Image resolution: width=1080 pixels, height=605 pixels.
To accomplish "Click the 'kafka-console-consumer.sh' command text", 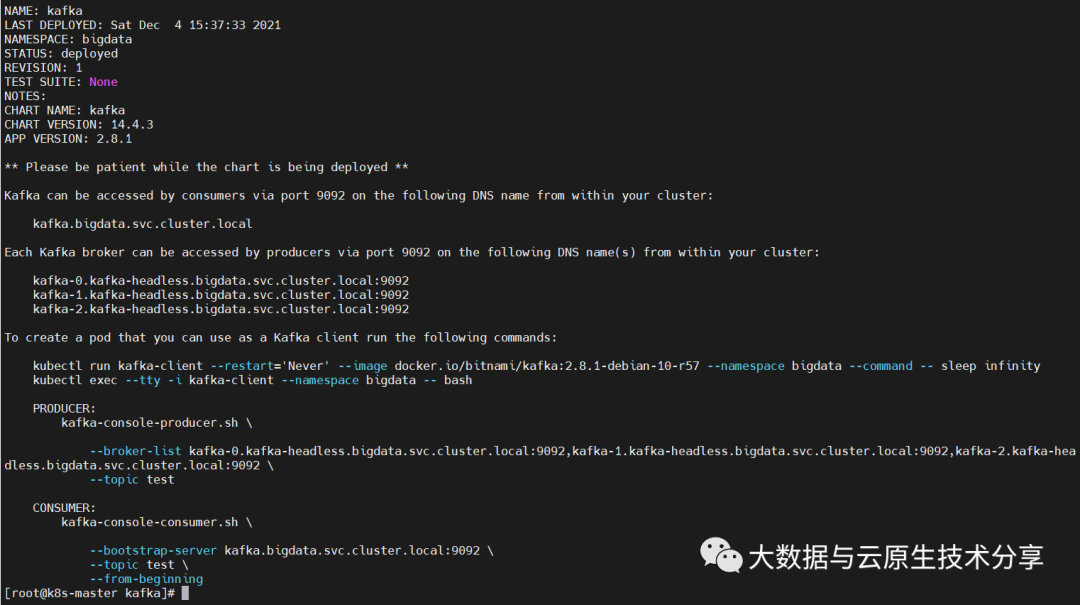I will (x=149, y=522).
